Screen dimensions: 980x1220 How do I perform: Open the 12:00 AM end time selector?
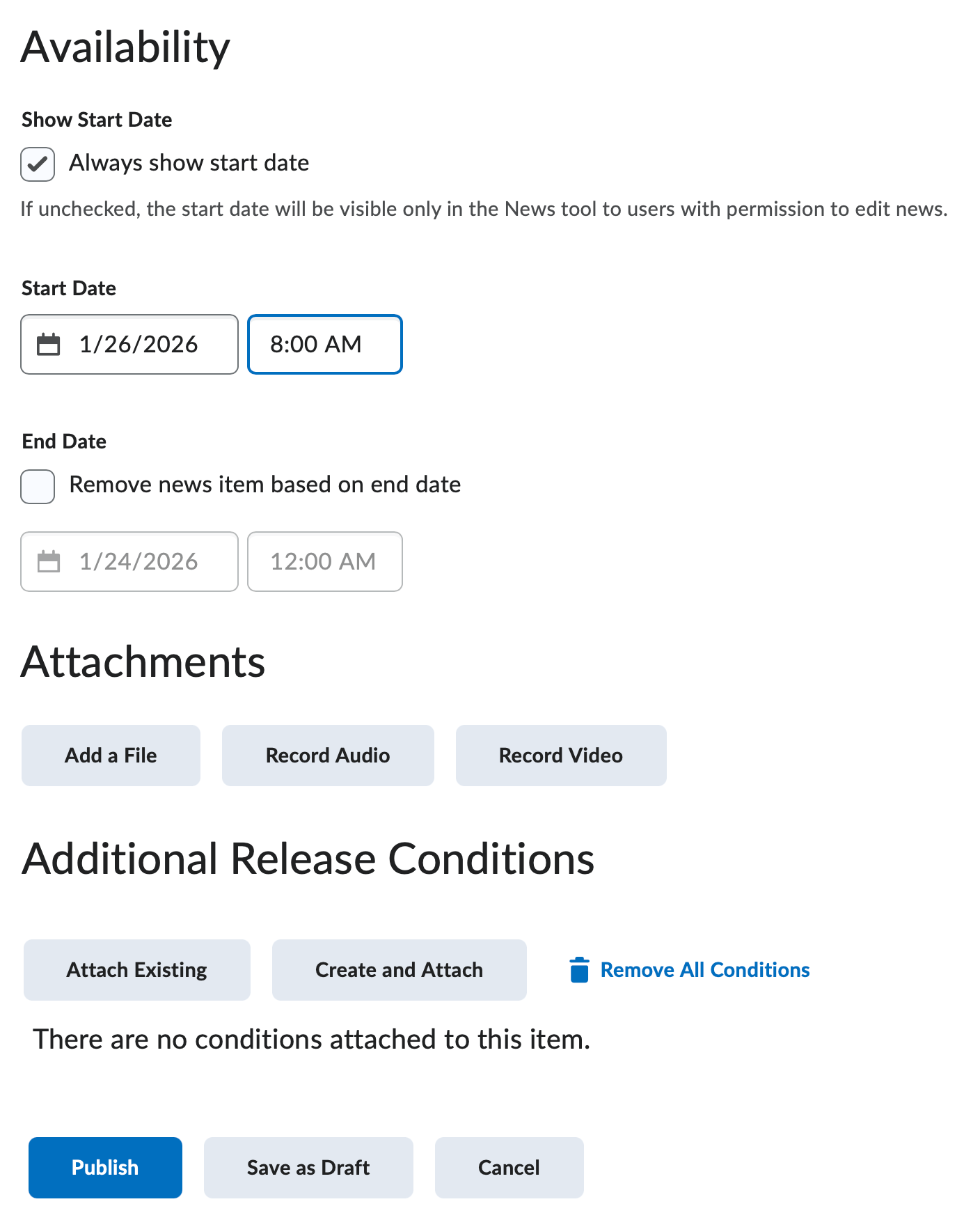coord(324,561)
